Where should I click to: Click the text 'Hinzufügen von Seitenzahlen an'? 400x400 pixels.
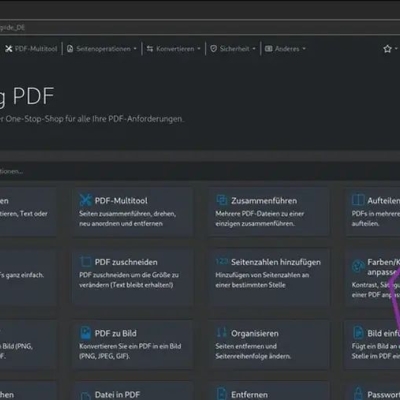click(262, 275)
